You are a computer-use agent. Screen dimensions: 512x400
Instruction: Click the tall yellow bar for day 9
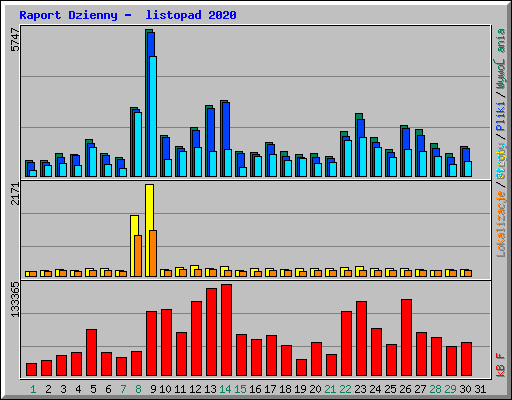click(149, 230)
